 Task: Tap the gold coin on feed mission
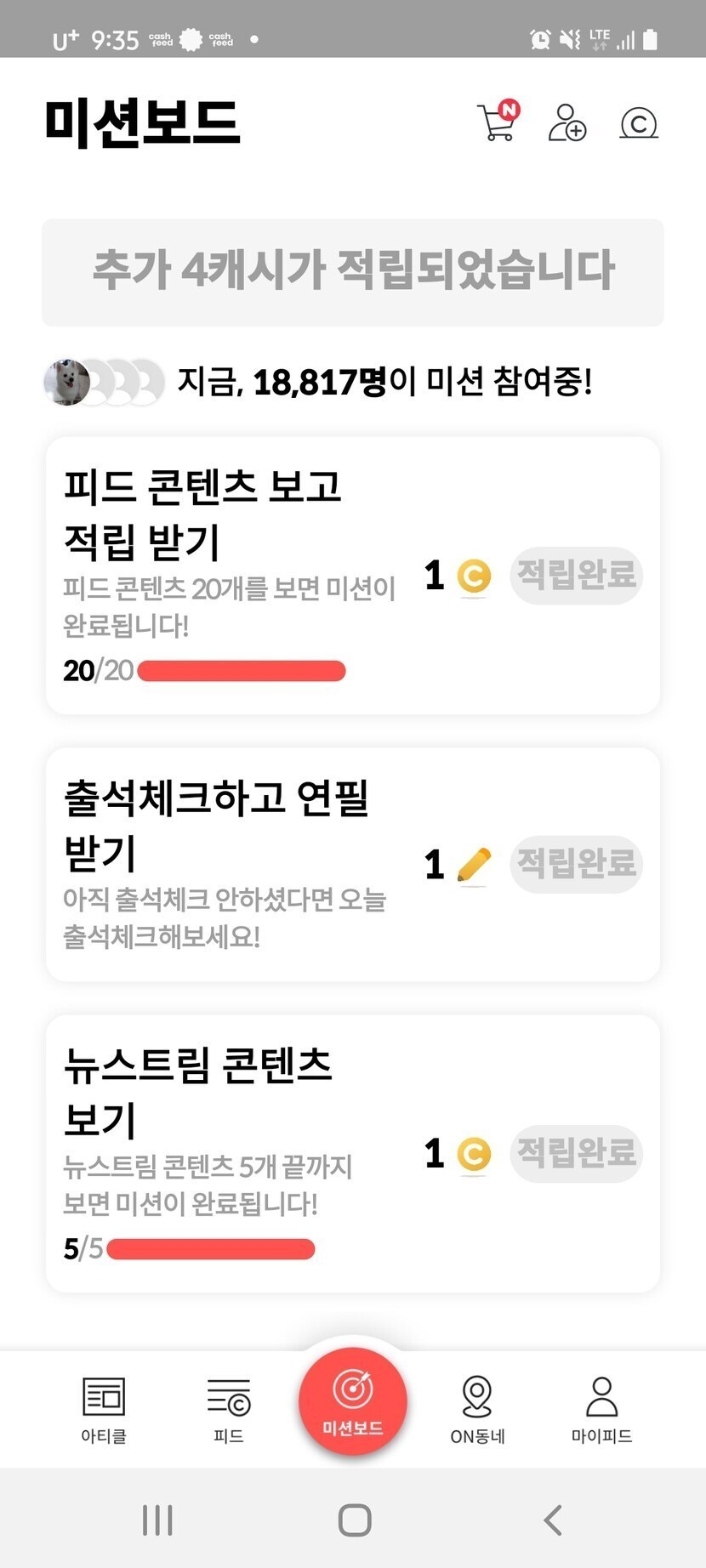[474, 577]
